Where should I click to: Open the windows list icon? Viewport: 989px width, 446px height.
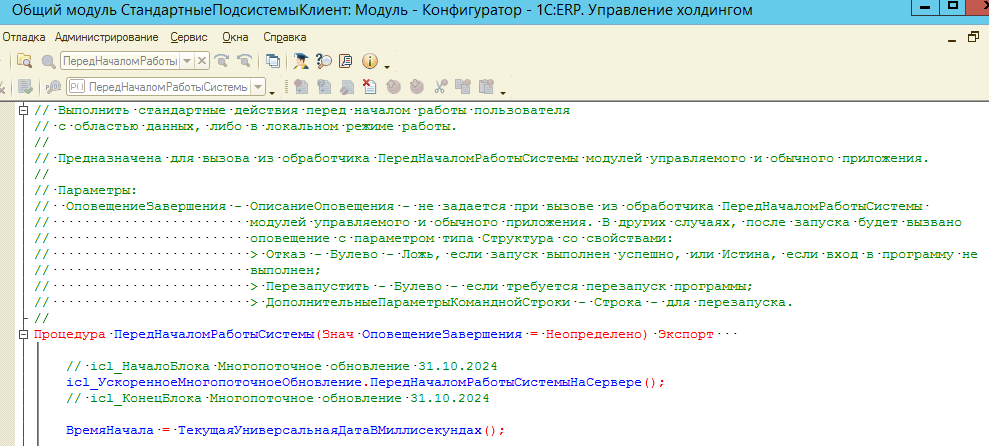pyautogui.click(x=273, y=61)
